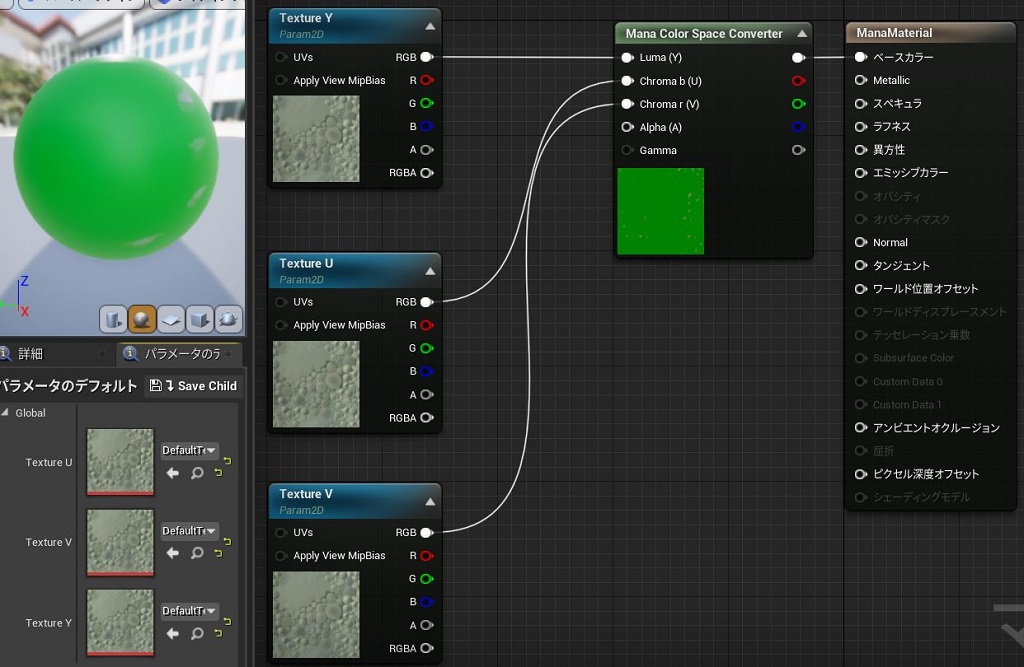Open the asset picker magnifier for Texture U

[x=196, y=473]
